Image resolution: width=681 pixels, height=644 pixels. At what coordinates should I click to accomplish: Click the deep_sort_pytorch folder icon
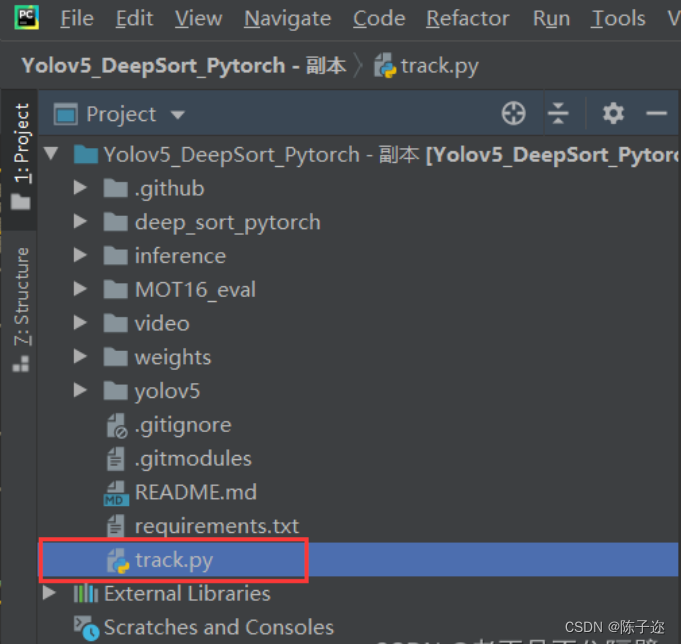pos(116,222)
